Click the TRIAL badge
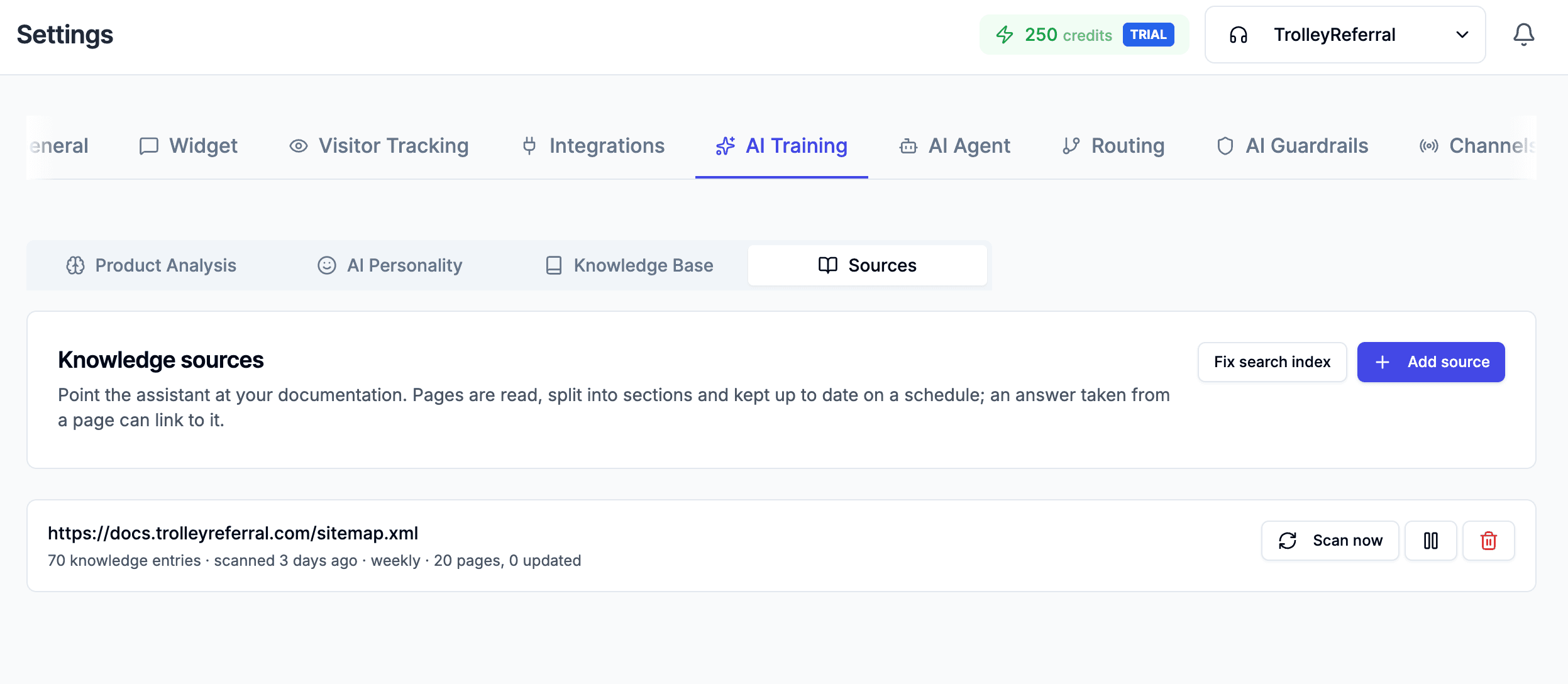This screenshot has width=1568, height=684. point(1148,35)
